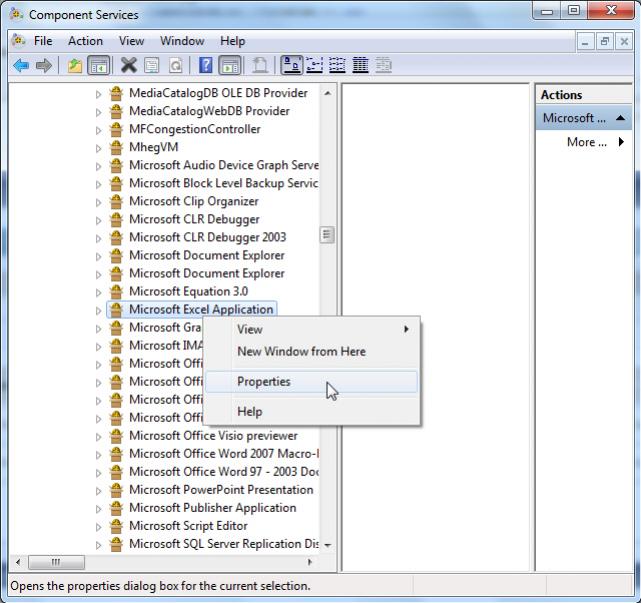Select Microsoft Office Word 2007 Macro tree item
The width and height of the screenshot is (641, 603).
pyautogui.click(x=224, y=454)
